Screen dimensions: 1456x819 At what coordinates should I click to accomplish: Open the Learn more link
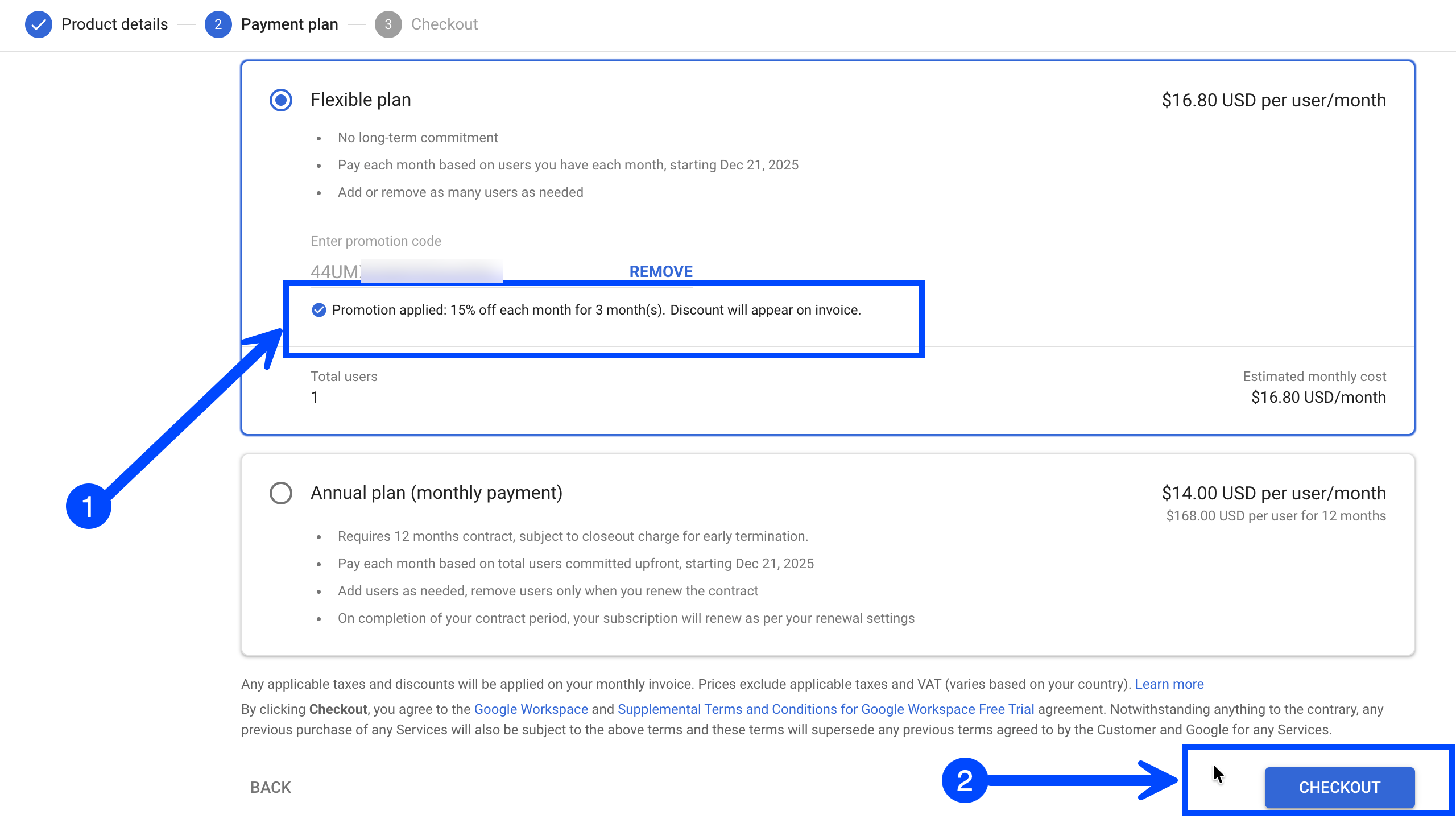1169,684
